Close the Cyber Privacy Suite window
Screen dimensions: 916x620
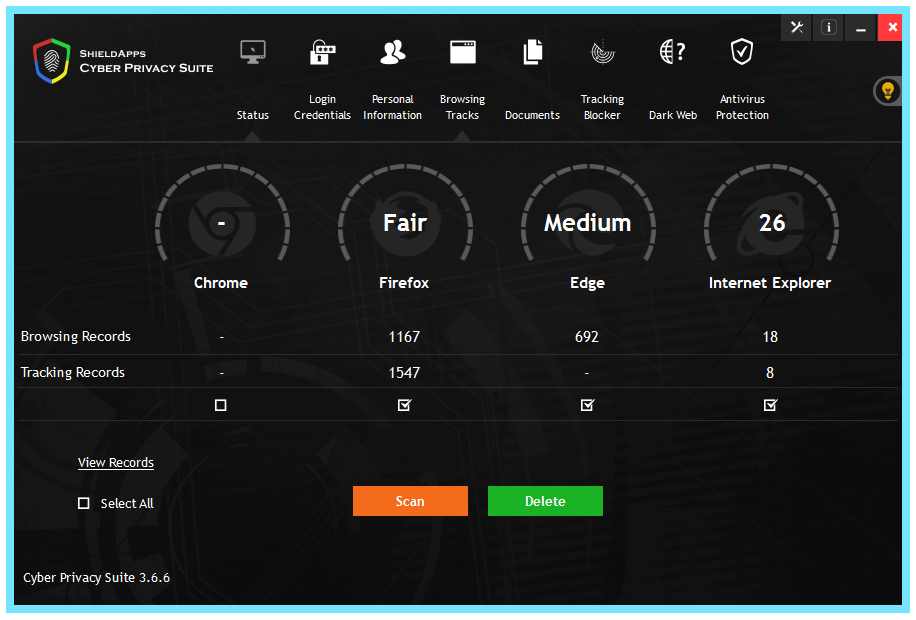coord(891,27)
